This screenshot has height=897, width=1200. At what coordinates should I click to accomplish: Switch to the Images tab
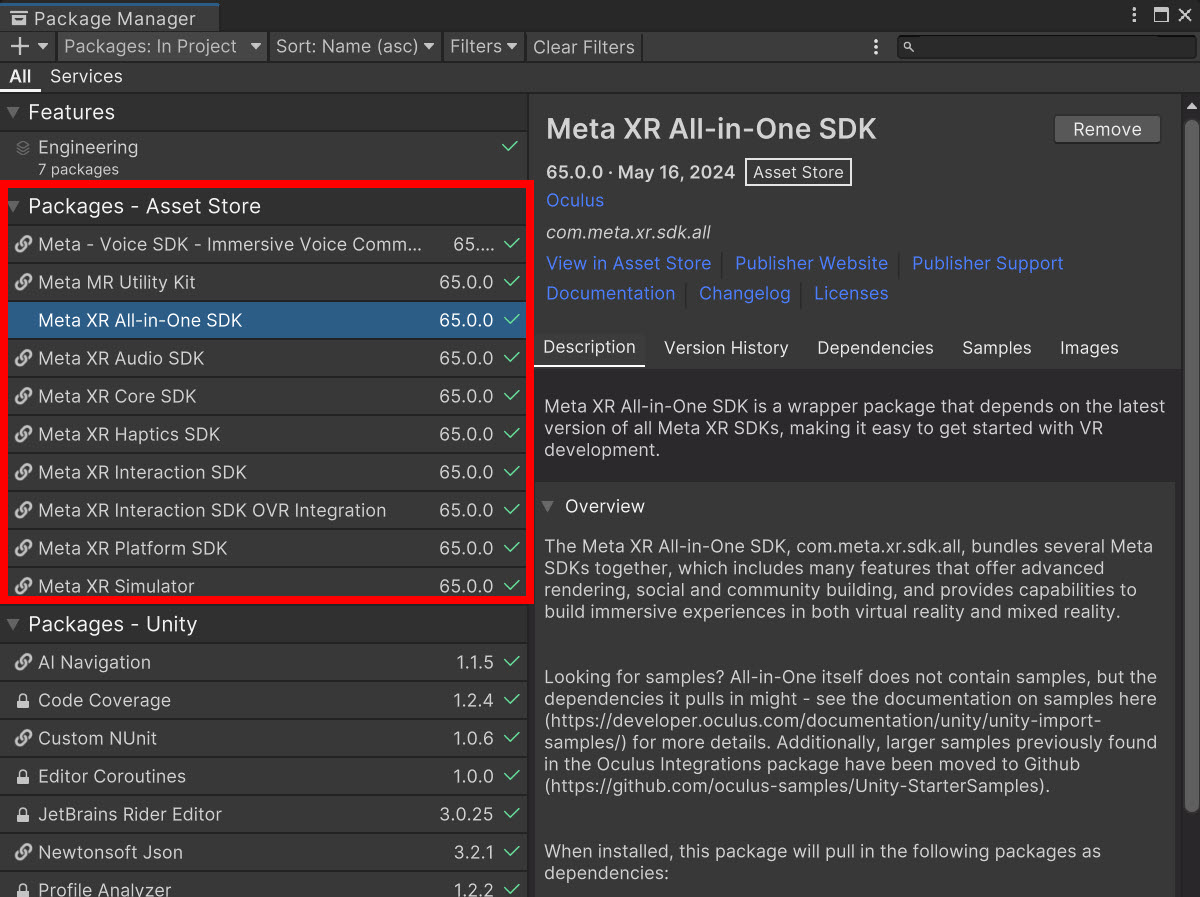[1089, 348]
